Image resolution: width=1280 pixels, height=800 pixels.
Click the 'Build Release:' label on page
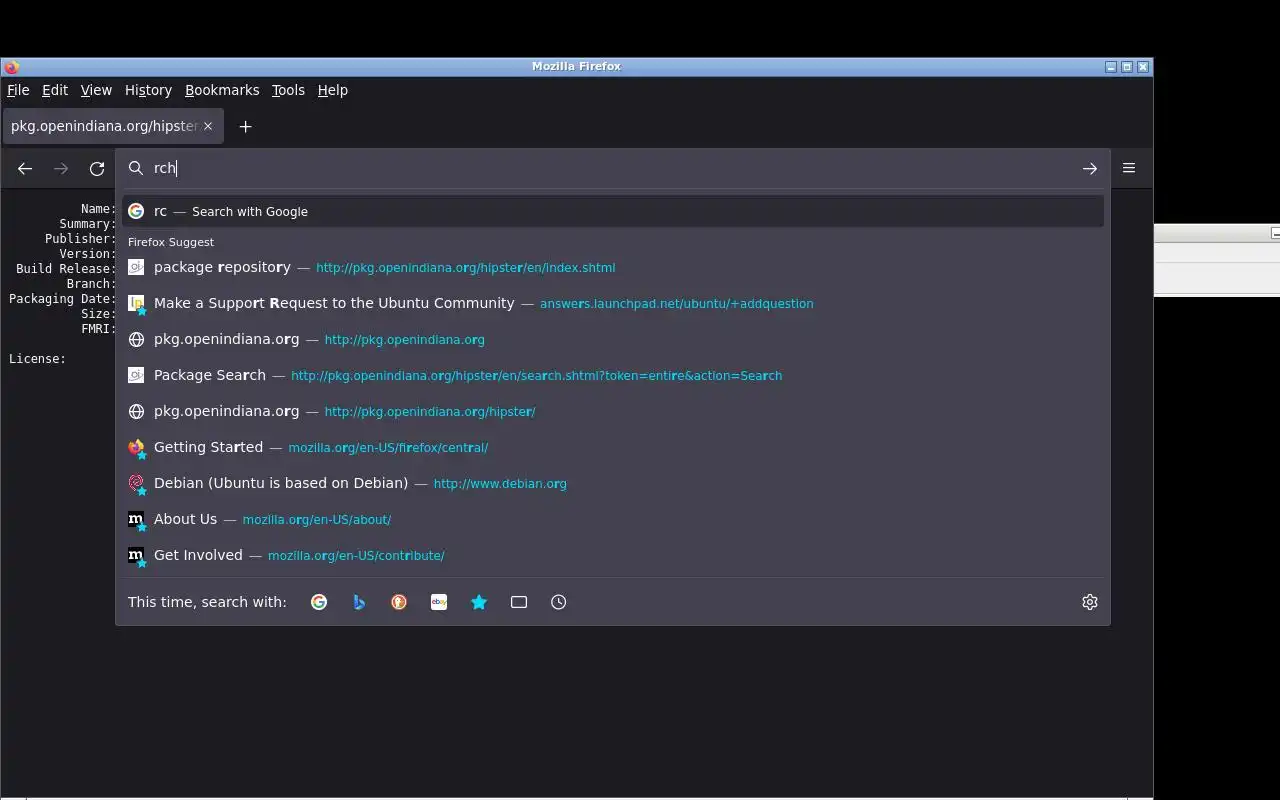(66, 269)
